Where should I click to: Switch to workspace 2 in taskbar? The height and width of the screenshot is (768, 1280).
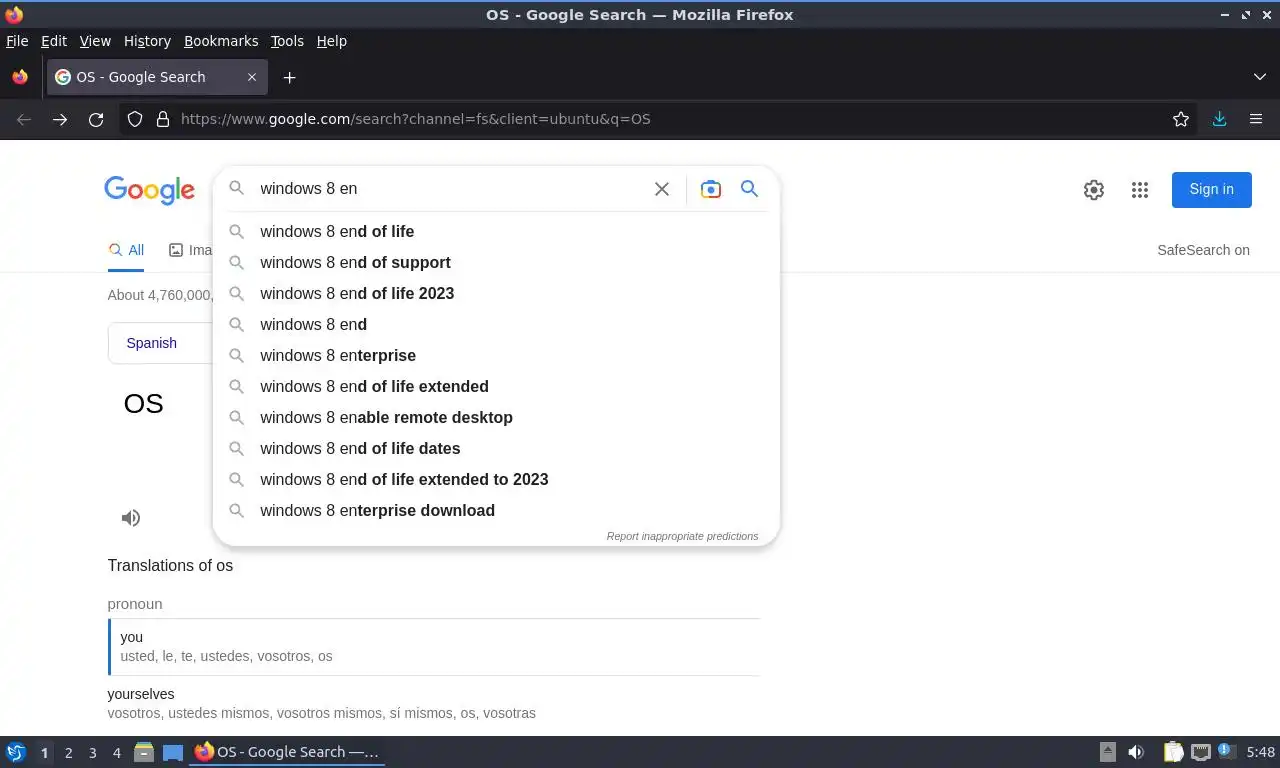pos(68,753)
